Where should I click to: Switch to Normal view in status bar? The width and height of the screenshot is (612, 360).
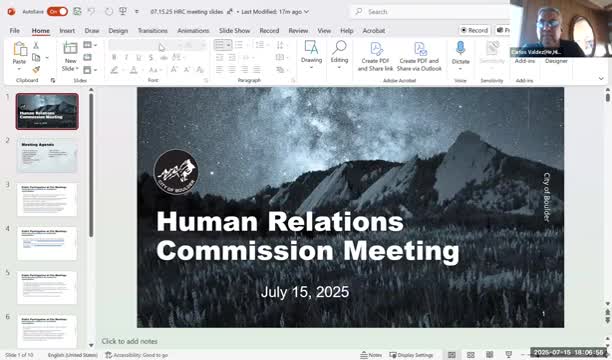click(452, 355)
